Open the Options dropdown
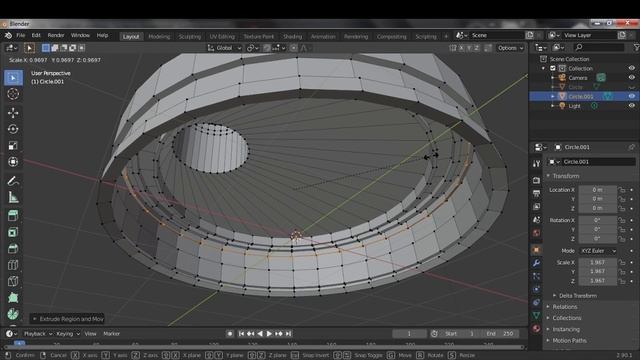 [x=510, y=48]
